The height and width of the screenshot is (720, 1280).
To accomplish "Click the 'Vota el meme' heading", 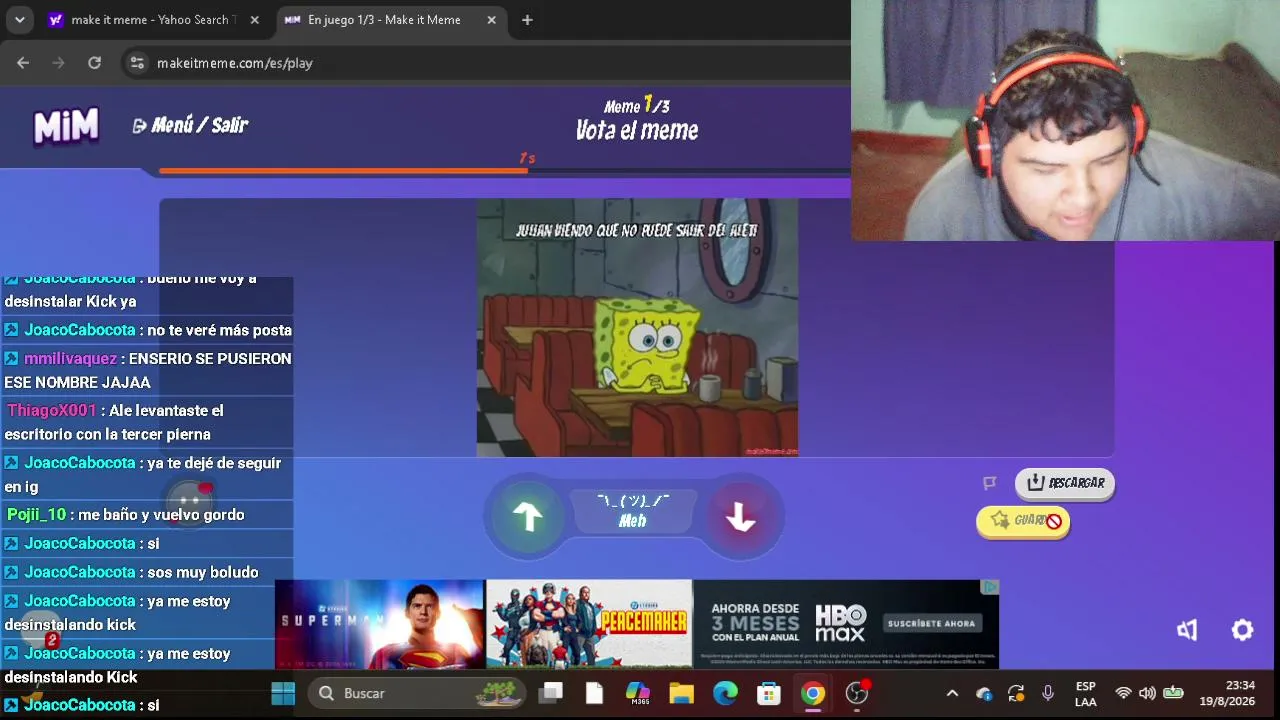I will 637,130.
